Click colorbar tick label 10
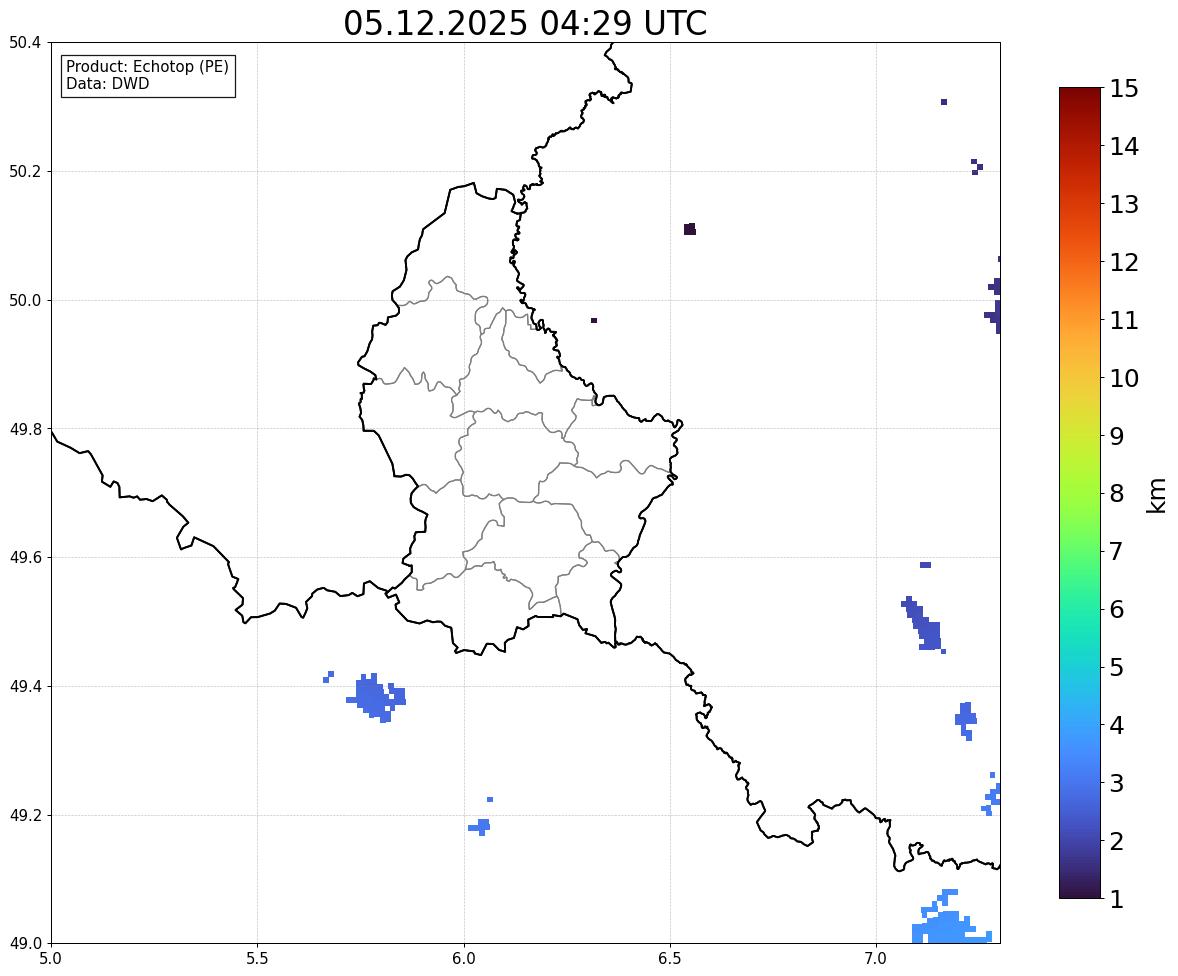The width and height of the screenshot is (1178, 976). (x=1124, y=378)
